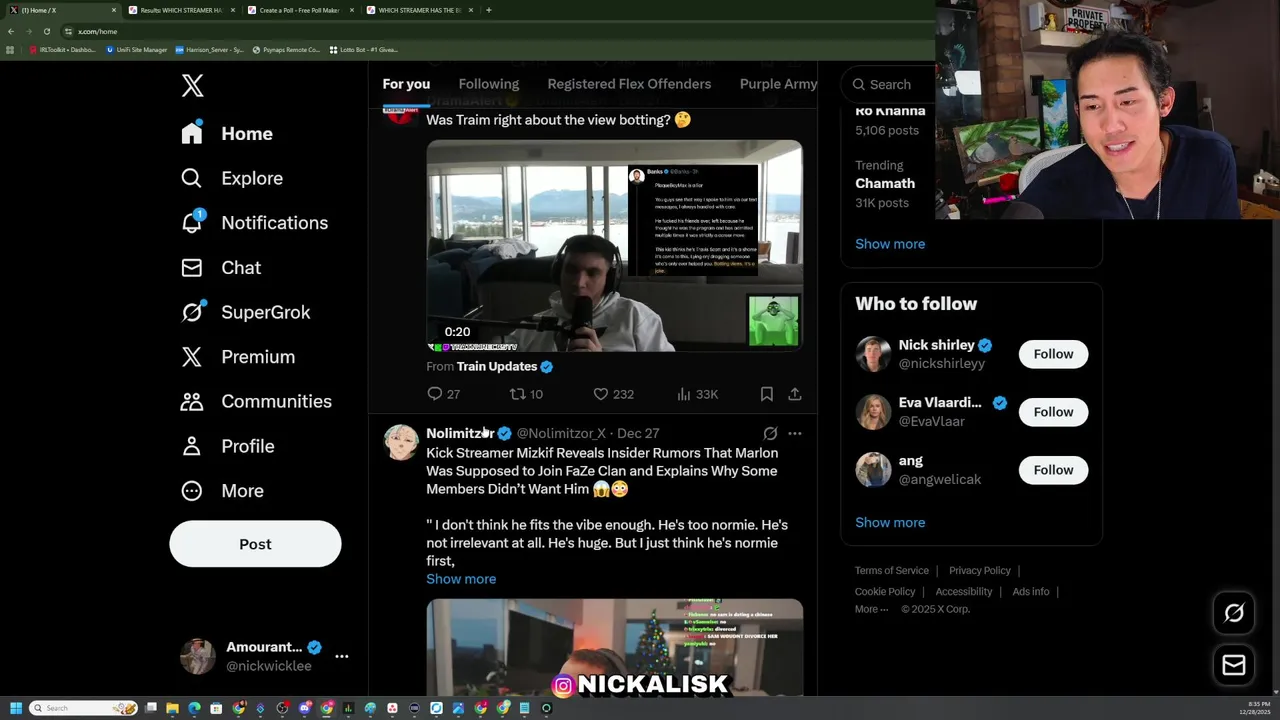The height and width of the screenshot is (720, 1280).
Task: Click the X logo in the sidebar
Action: pos(193,86)
